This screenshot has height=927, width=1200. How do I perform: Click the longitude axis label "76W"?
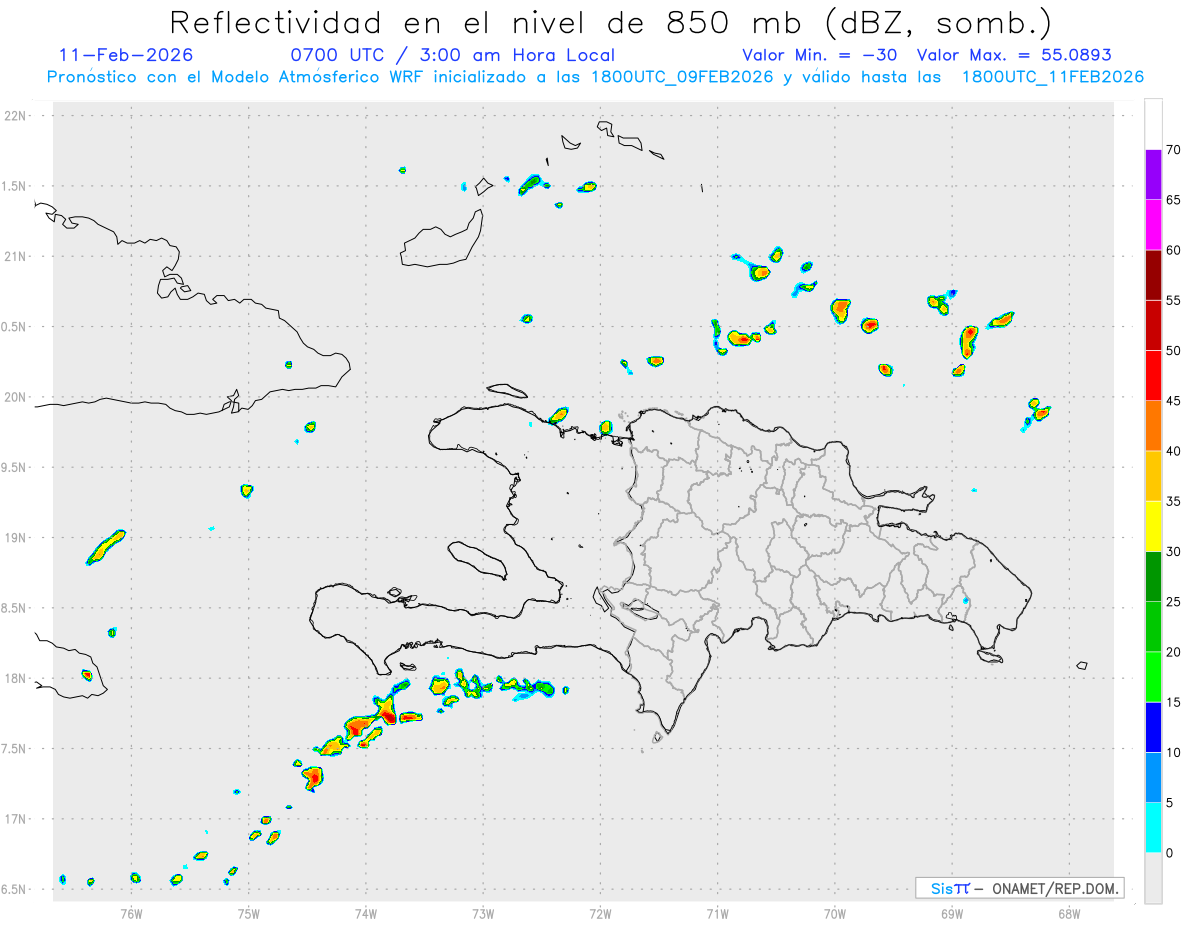(131, 913)
